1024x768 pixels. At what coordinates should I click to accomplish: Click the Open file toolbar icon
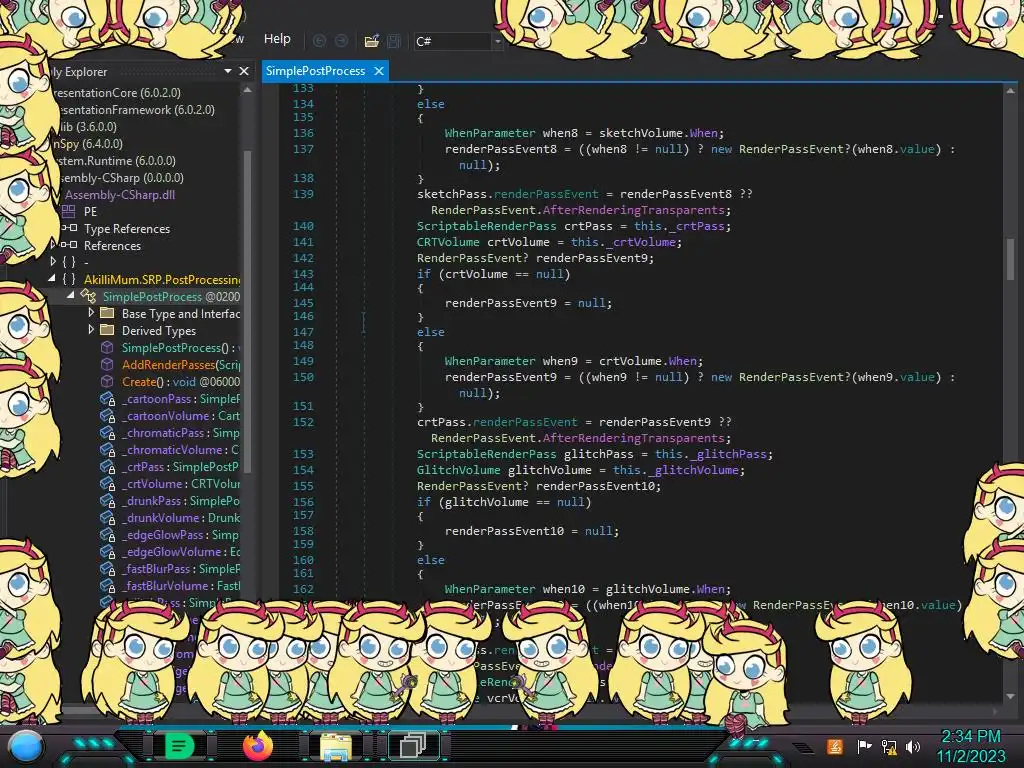coord(371,41)
